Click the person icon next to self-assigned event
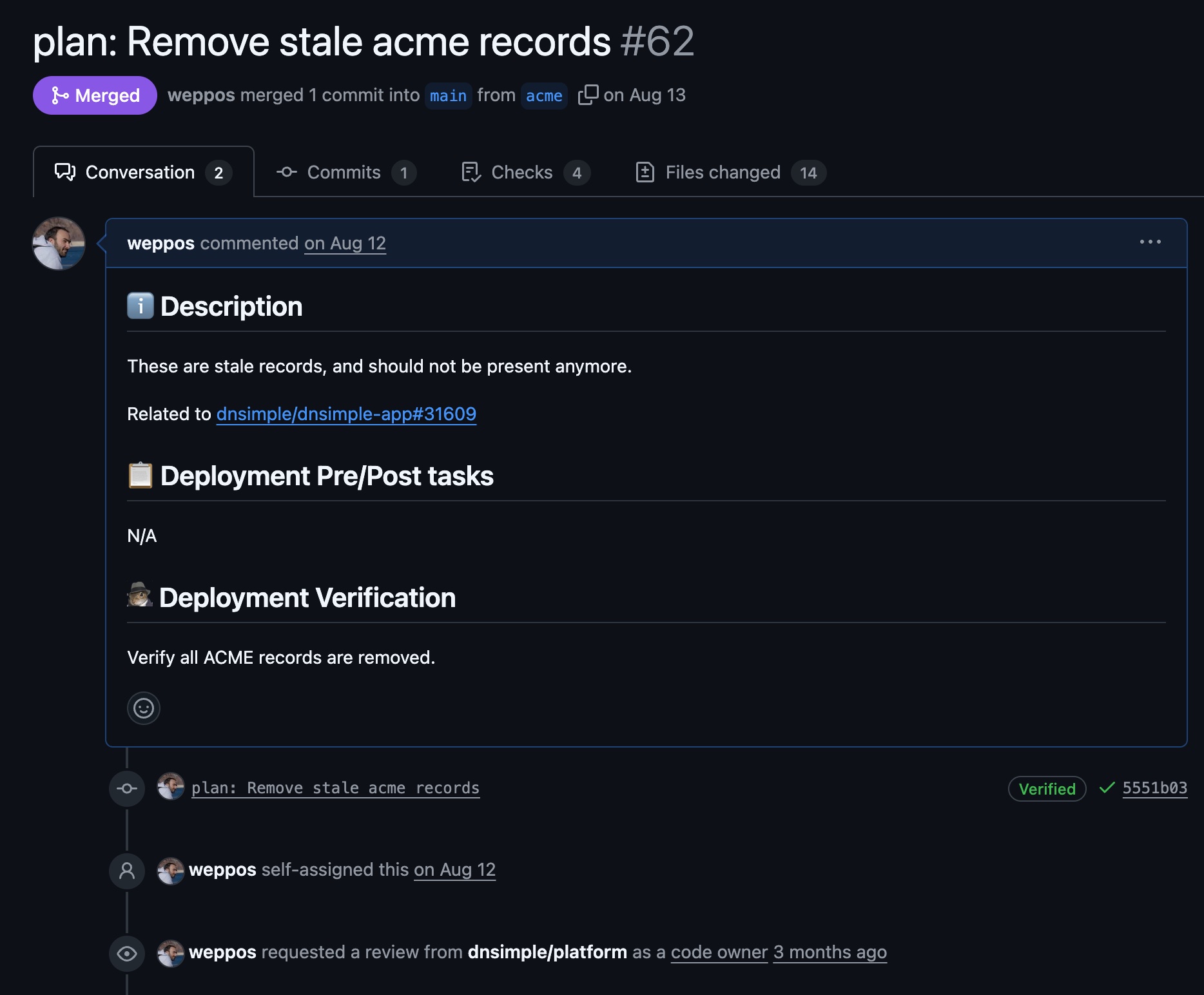This screenshot has width=1204, height=995. coord(127,871)
